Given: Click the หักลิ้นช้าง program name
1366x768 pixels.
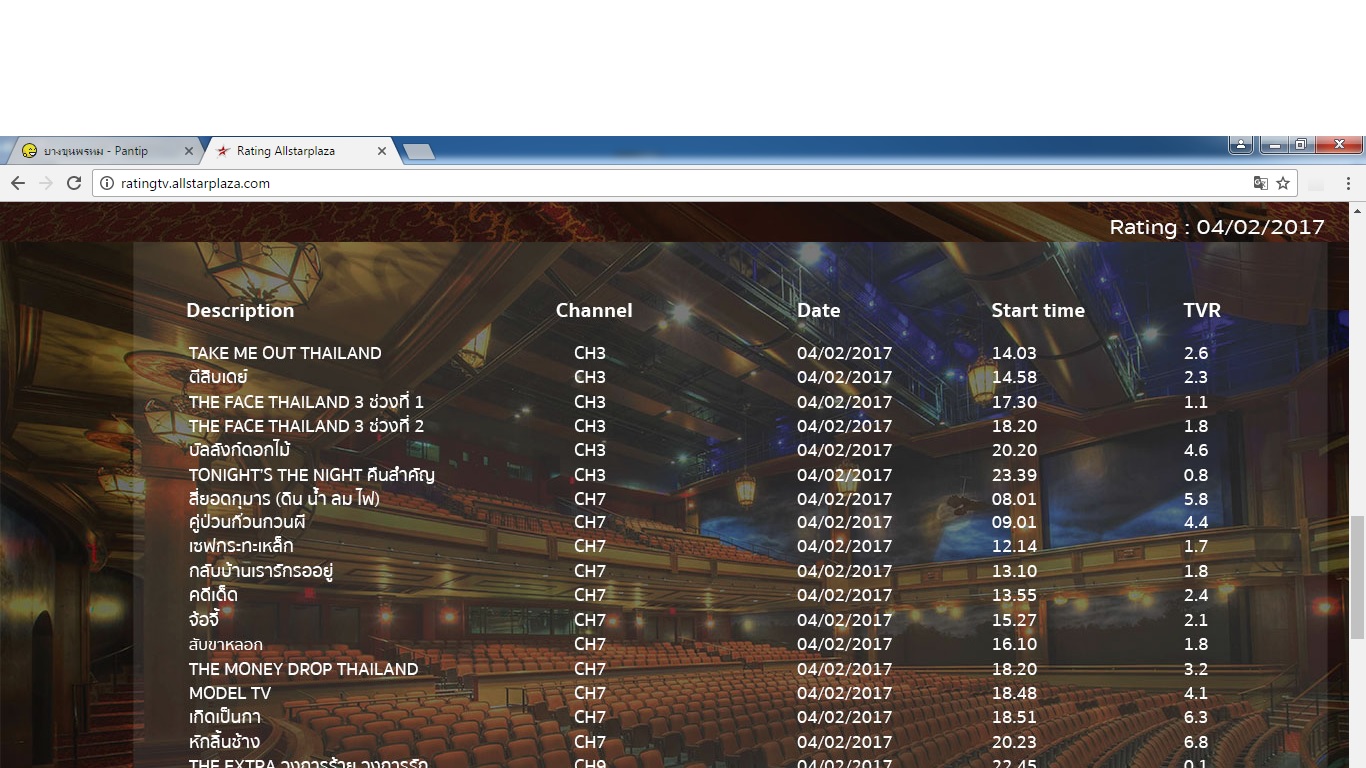Looking at the screenshot, I should (224, 742).
